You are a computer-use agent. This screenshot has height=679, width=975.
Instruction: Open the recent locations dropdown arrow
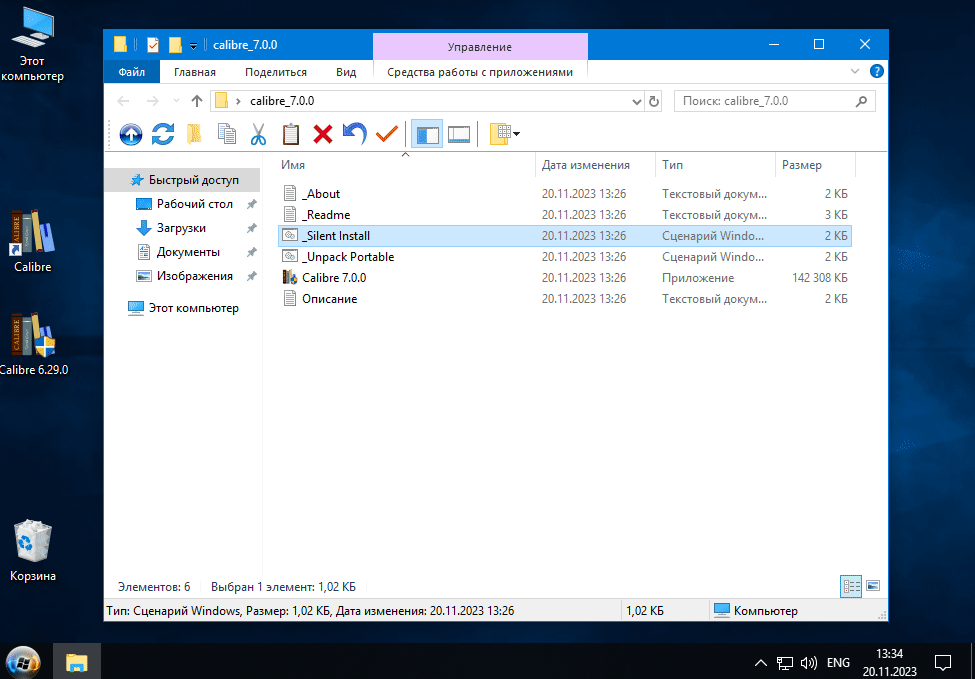[176, 101]
